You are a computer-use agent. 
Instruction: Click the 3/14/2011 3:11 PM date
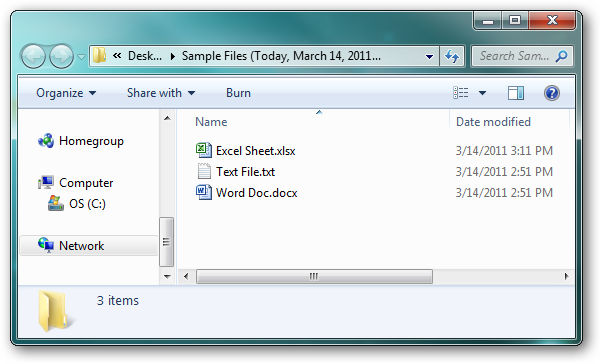click(504, 151)
